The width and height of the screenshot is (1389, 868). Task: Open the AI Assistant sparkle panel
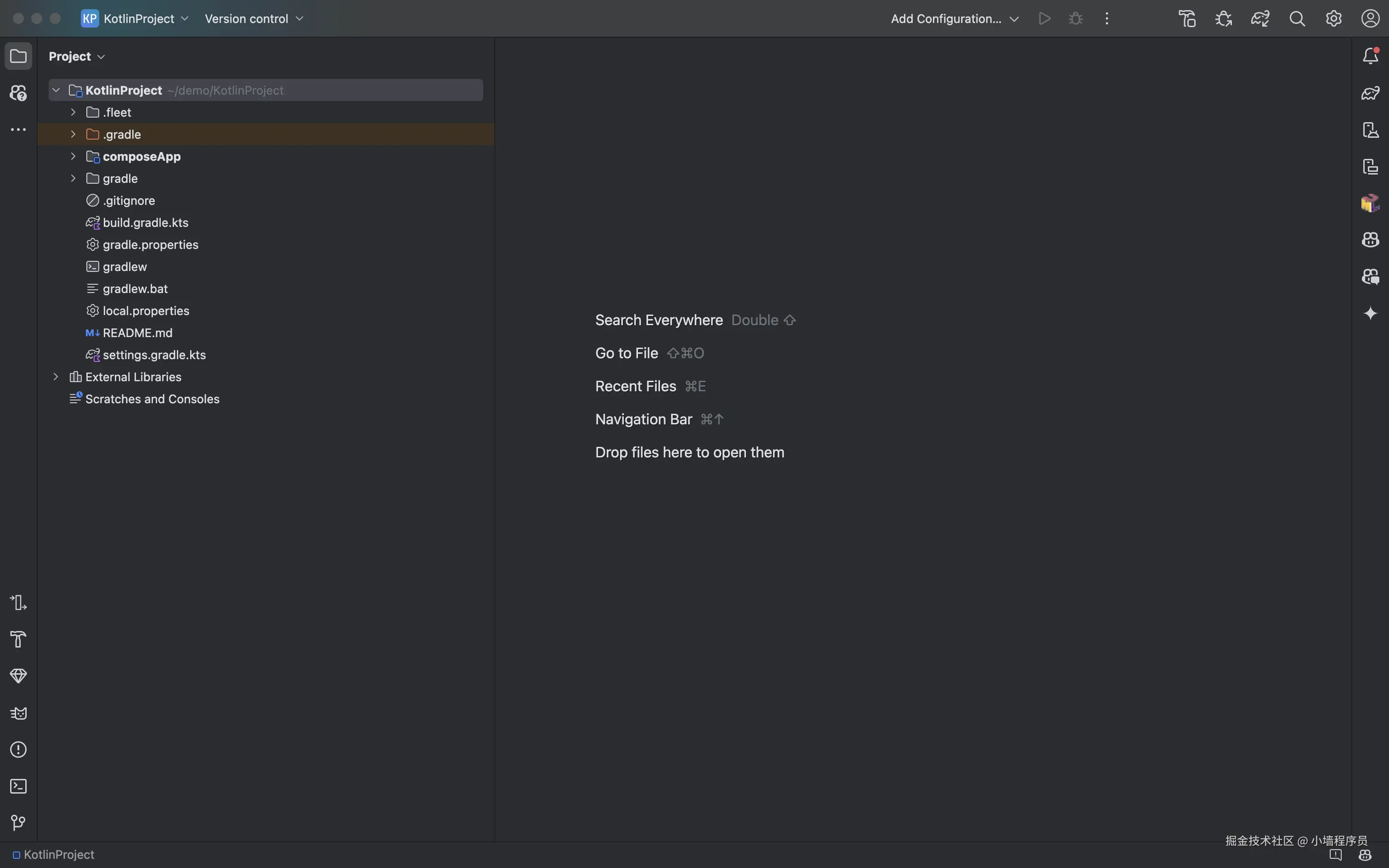[x=1370, y=313]
